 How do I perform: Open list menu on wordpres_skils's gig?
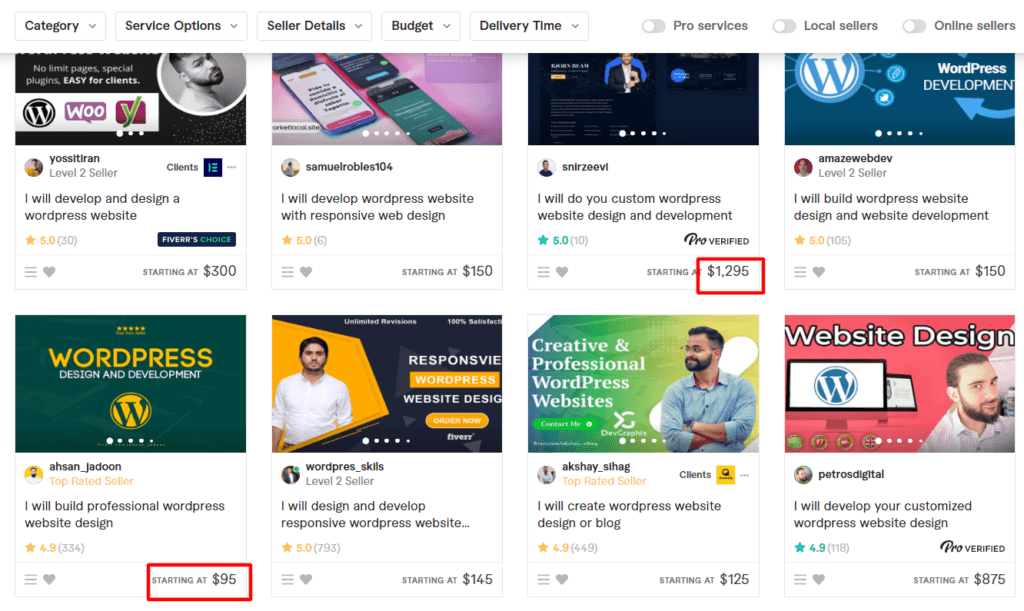[x=287, y=579]
